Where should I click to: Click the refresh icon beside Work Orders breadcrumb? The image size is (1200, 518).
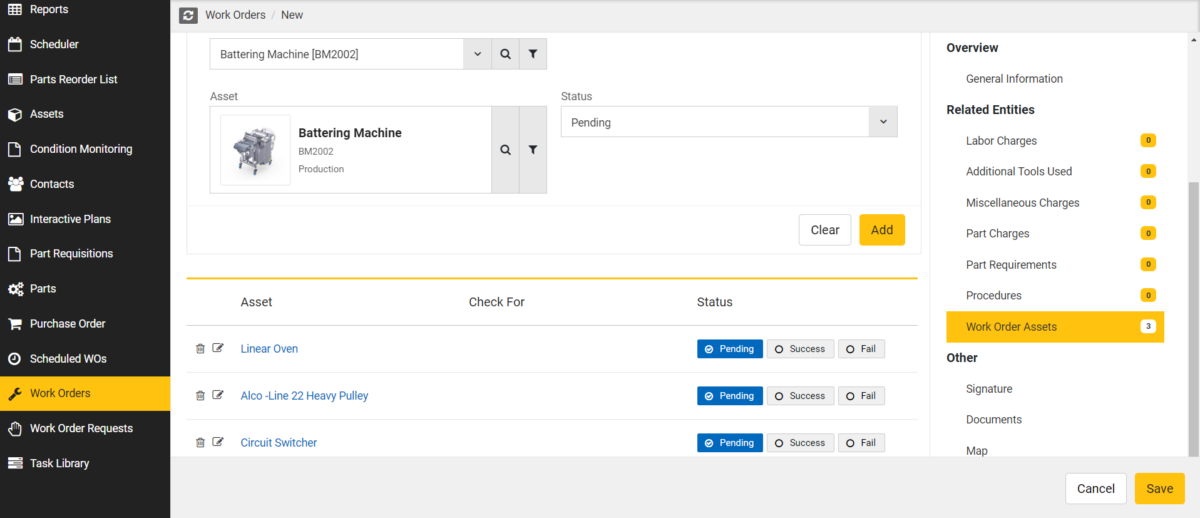[x=188, y=15]
